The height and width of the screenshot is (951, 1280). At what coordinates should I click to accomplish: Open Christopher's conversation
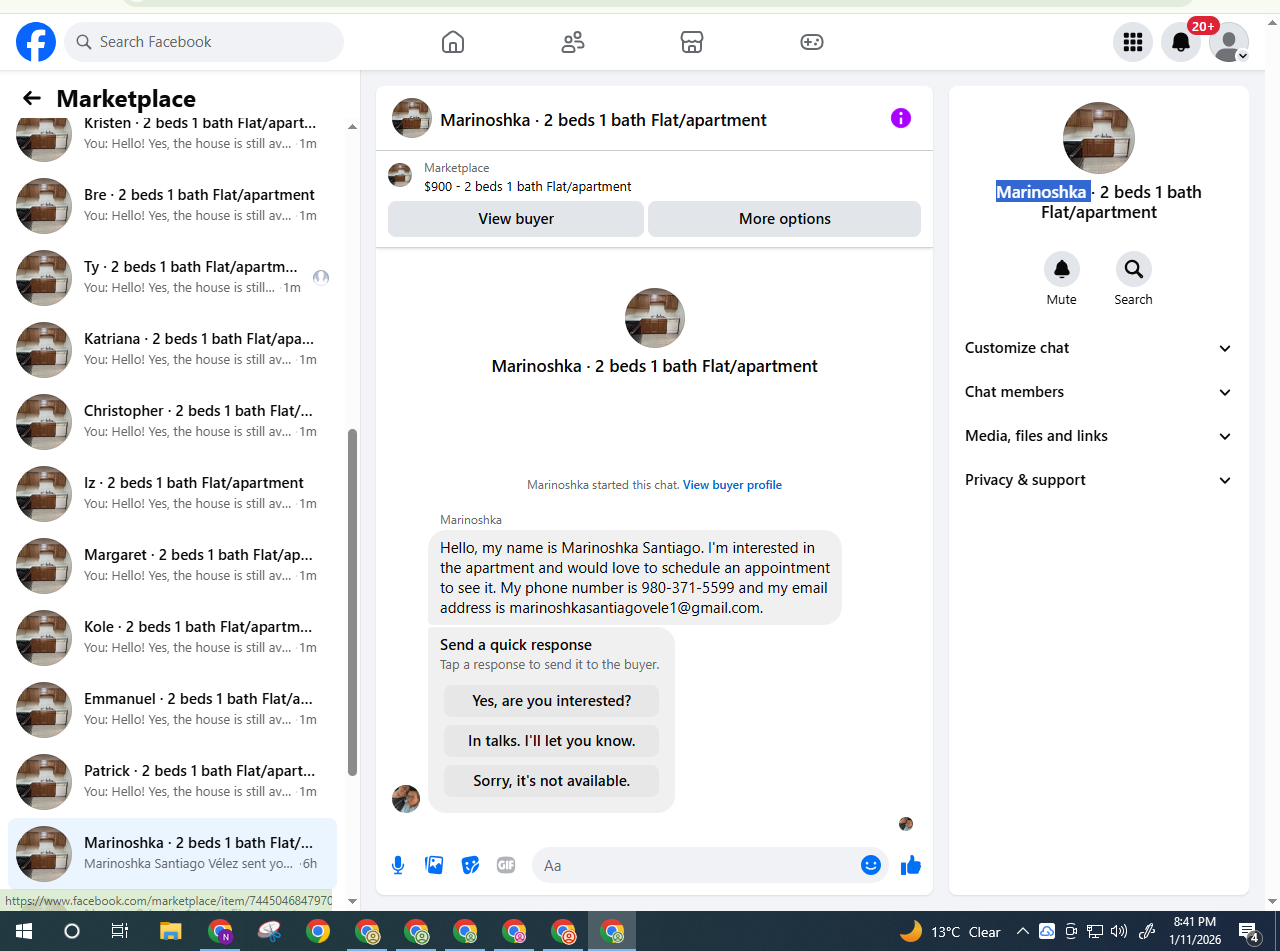pos(172,421)
